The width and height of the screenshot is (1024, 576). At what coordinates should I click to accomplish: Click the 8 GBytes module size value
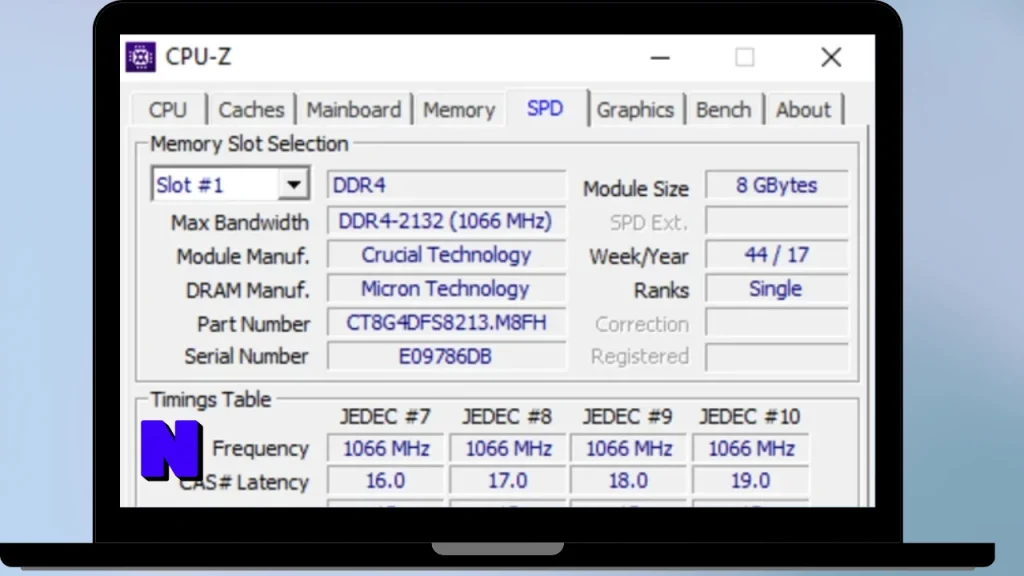[776, 185]
